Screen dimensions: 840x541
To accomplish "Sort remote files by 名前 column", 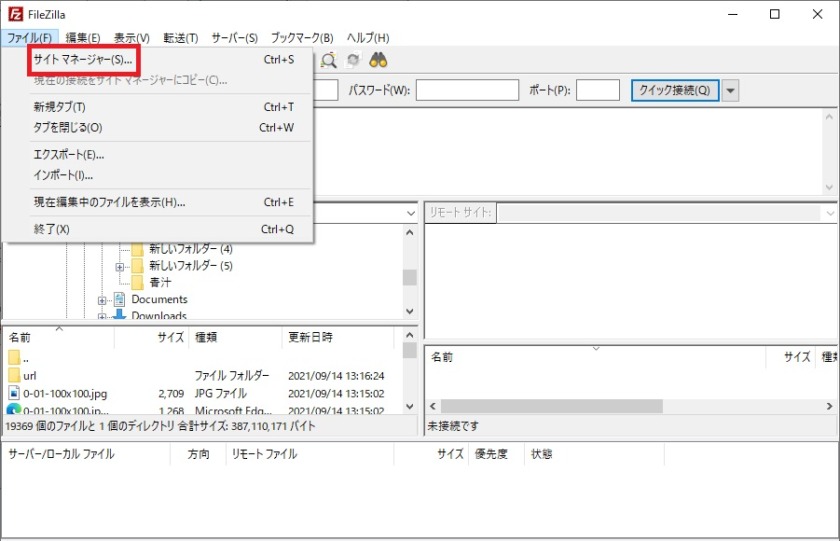I will pos(596,357).
